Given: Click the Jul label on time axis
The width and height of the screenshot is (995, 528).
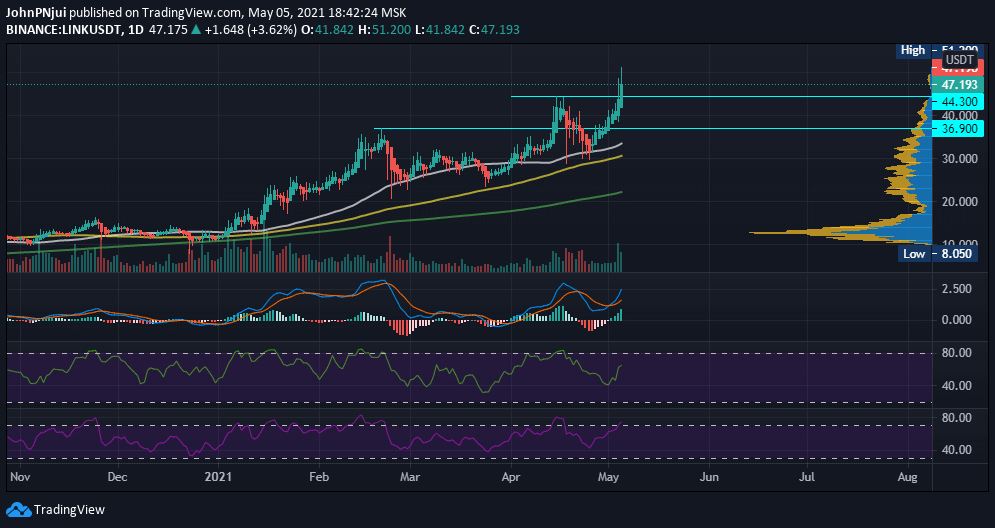Looking at the screenshot, I should (807, 477).
